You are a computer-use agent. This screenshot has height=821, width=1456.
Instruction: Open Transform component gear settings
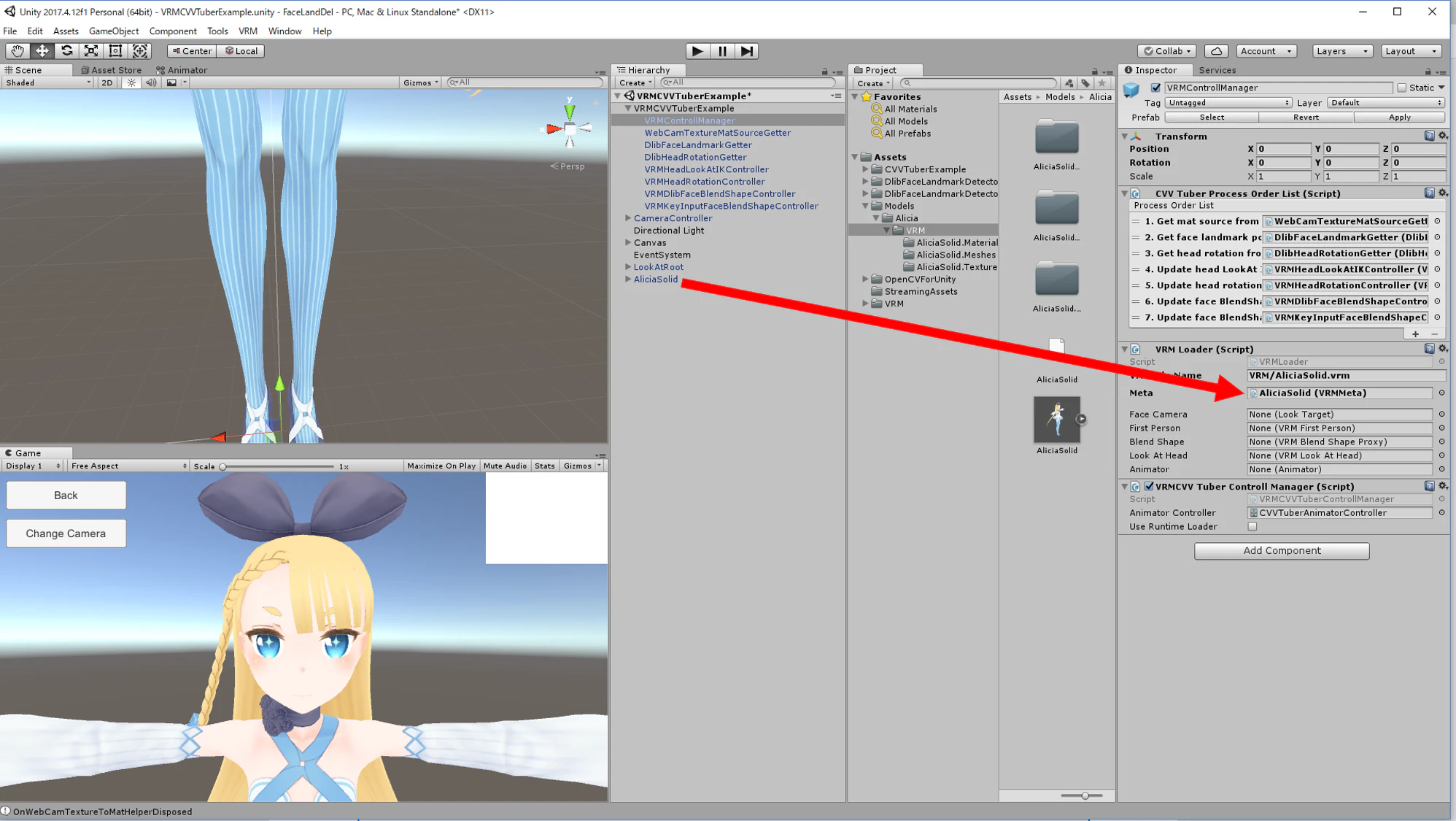[1443, 136]
